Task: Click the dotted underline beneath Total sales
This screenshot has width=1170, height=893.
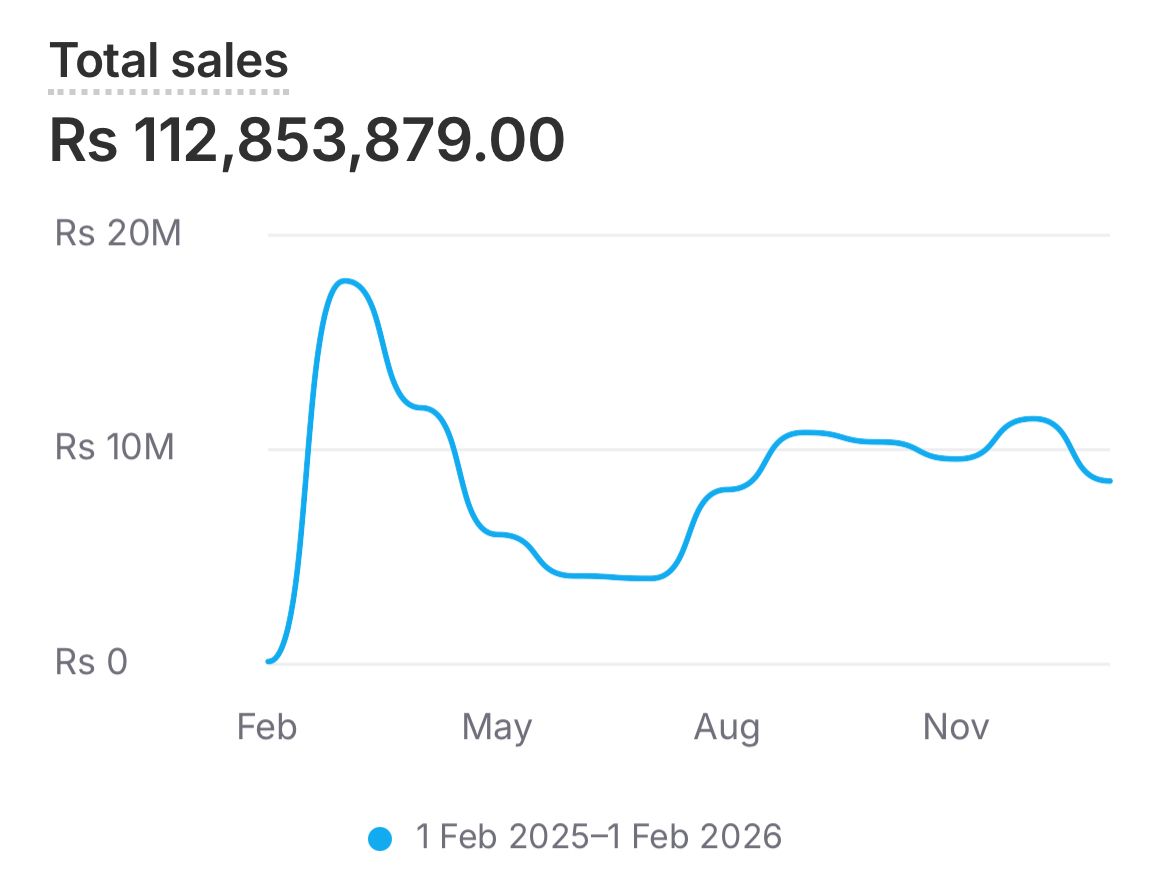Action: pyautogui.click(x=169, y=91)
